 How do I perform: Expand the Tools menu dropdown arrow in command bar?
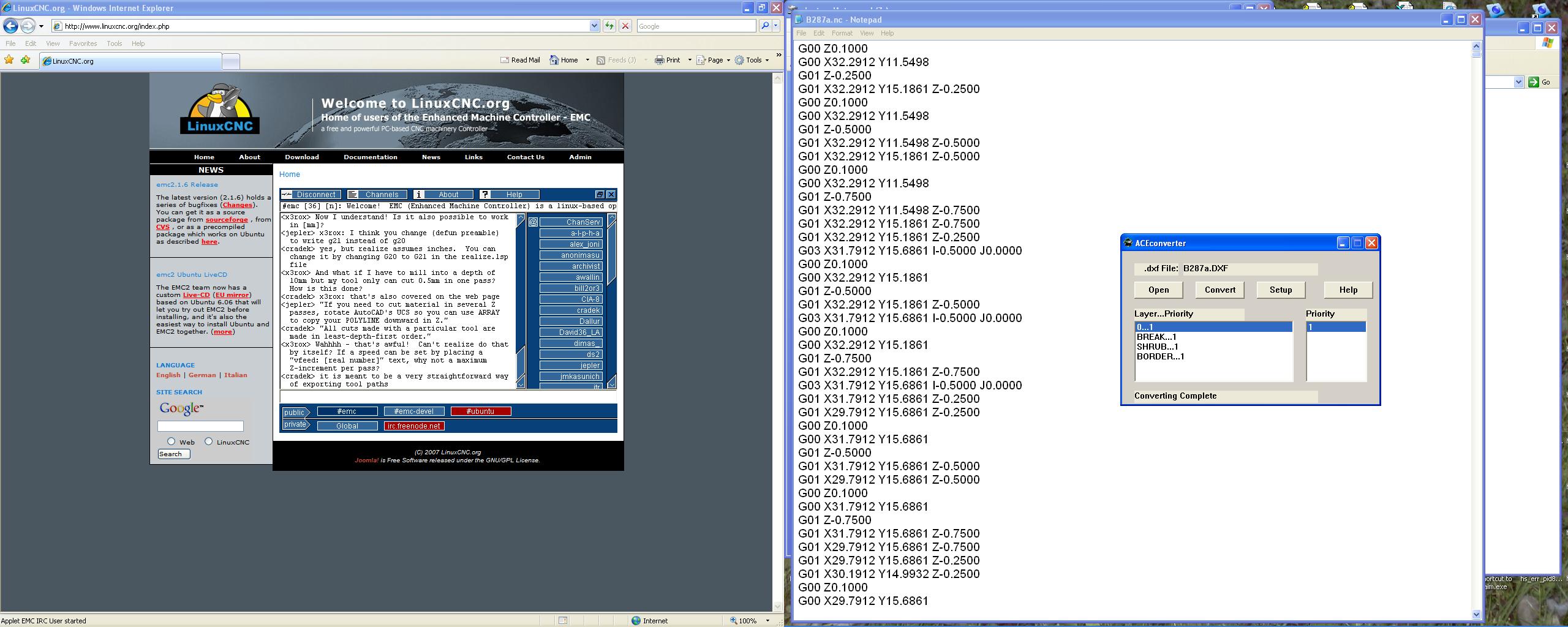click(x=767, y=60)
